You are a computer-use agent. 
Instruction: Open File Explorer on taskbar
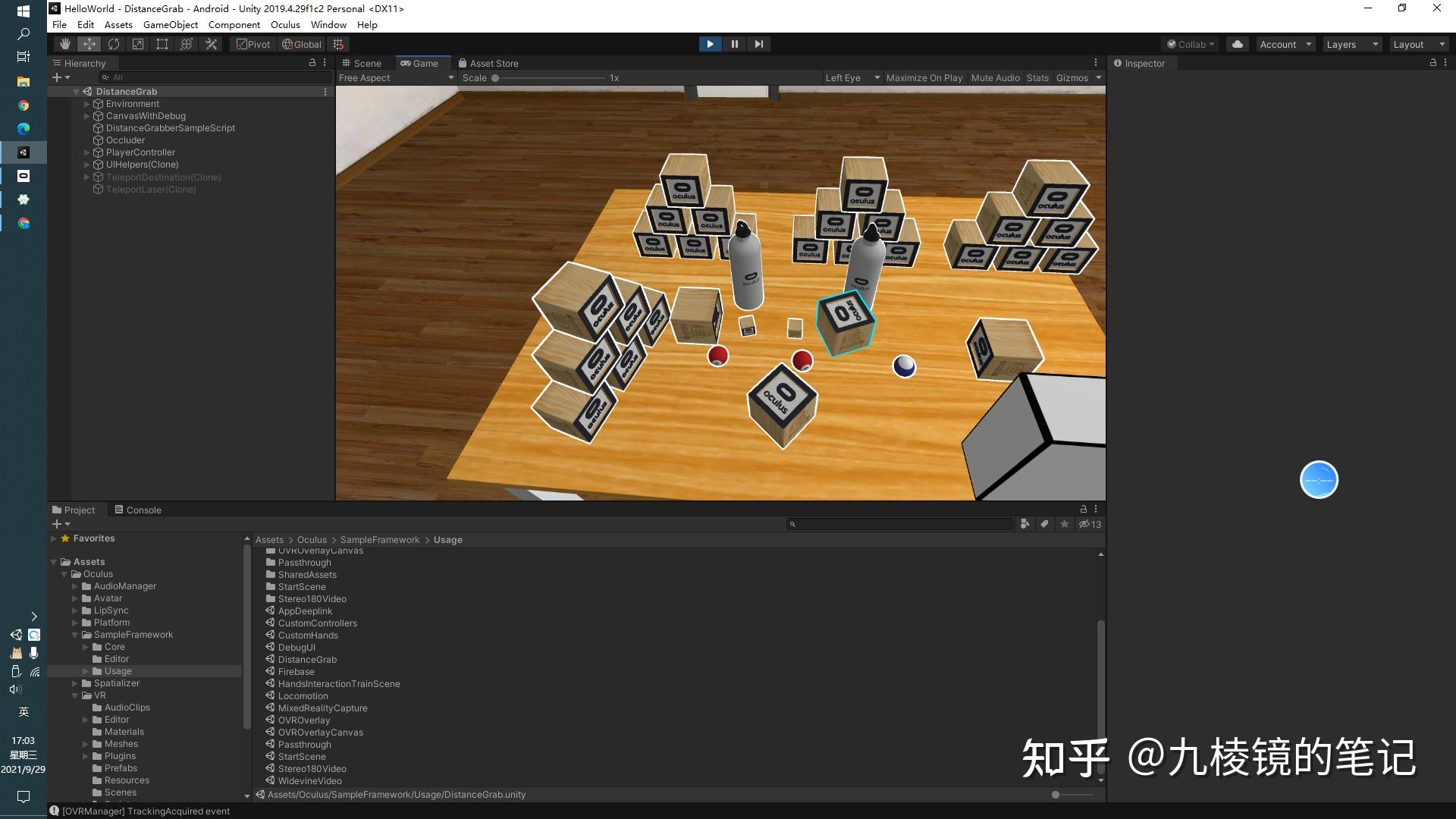(x=24, y=81)
